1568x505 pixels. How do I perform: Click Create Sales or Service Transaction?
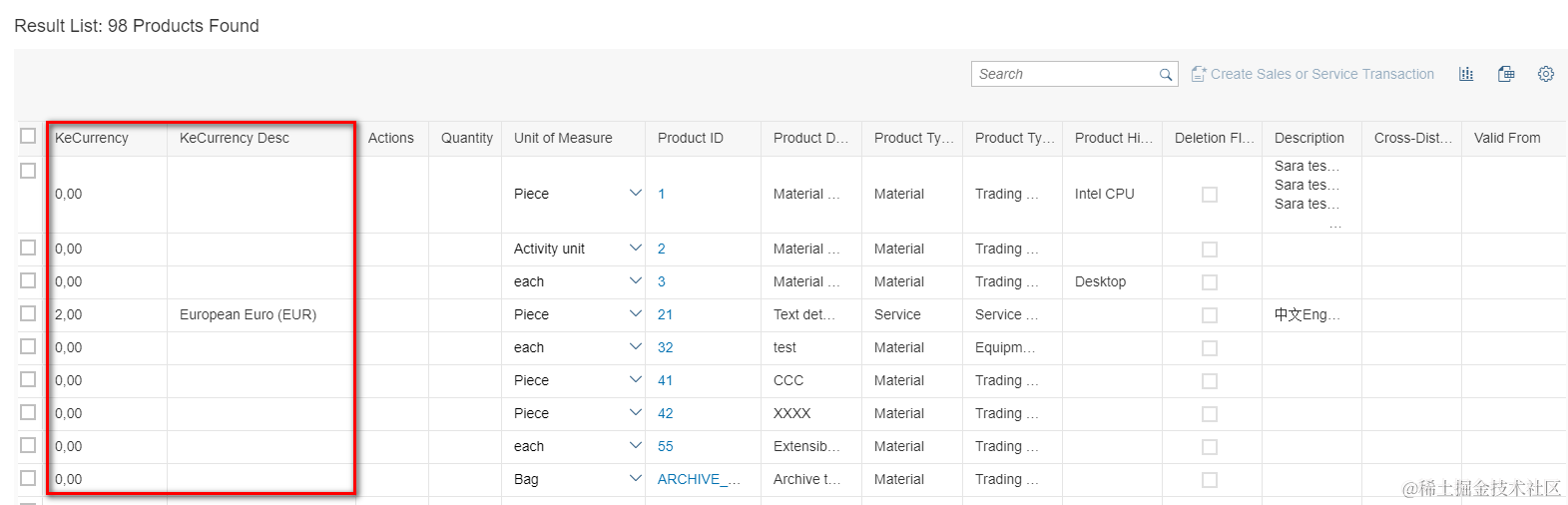pyautogui.click(x=1322, y=74)
